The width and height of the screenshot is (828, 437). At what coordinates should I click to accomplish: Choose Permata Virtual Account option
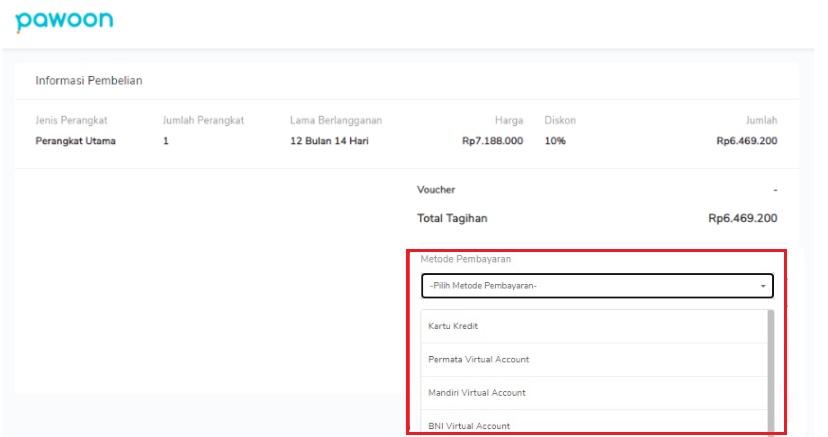594,359
